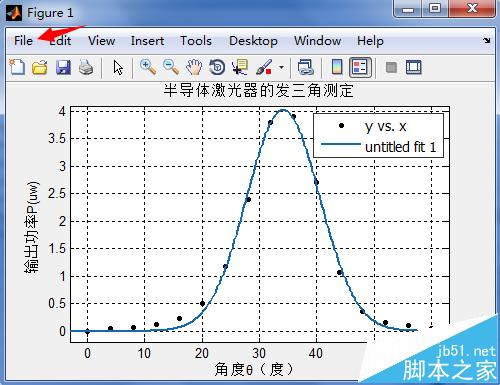Click the y-axis label 输出功率P(uw)
500x385 pixels.
[32, 227]
